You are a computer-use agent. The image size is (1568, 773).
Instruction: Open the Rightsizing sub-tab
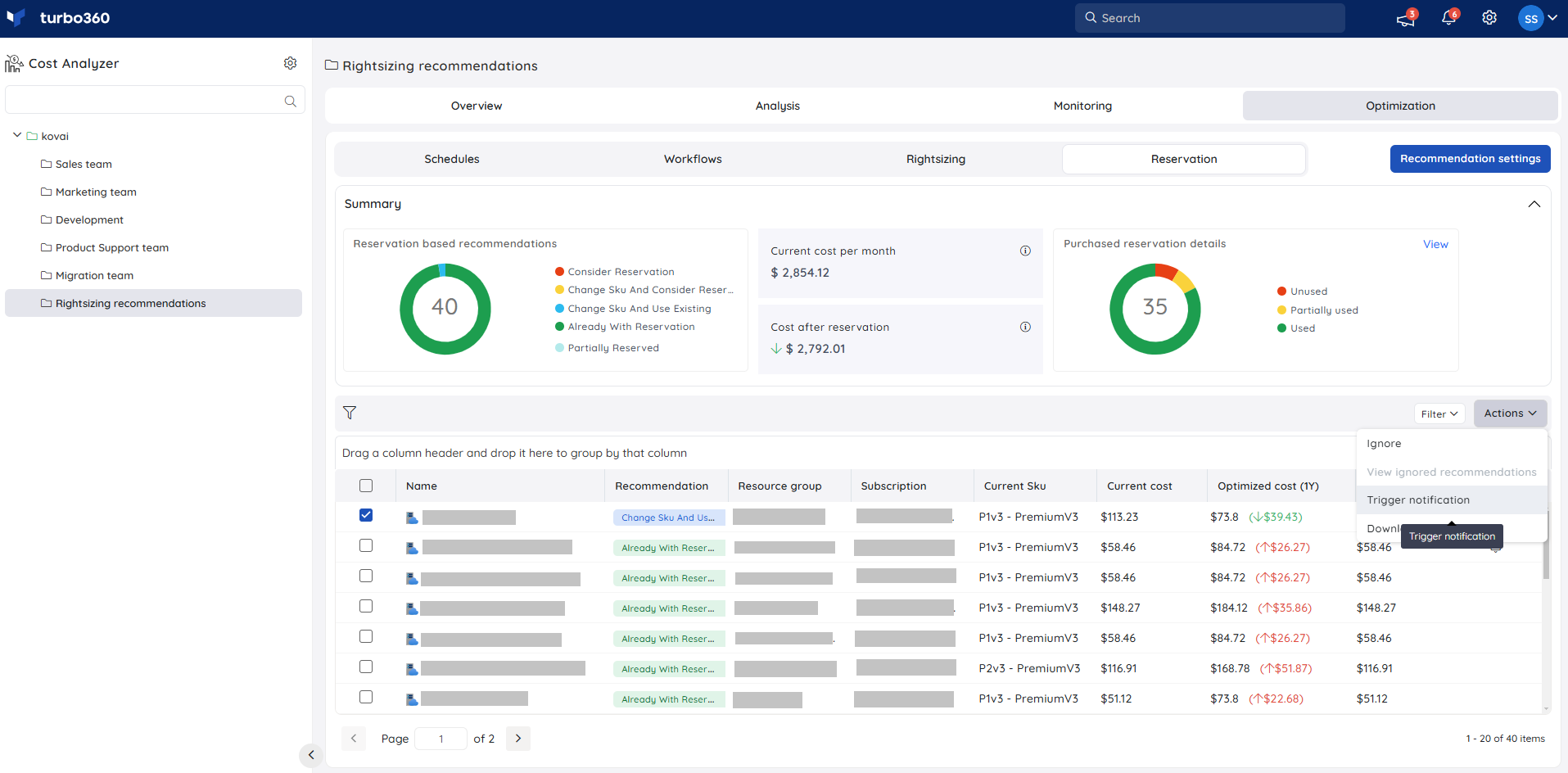coord(936,159)
